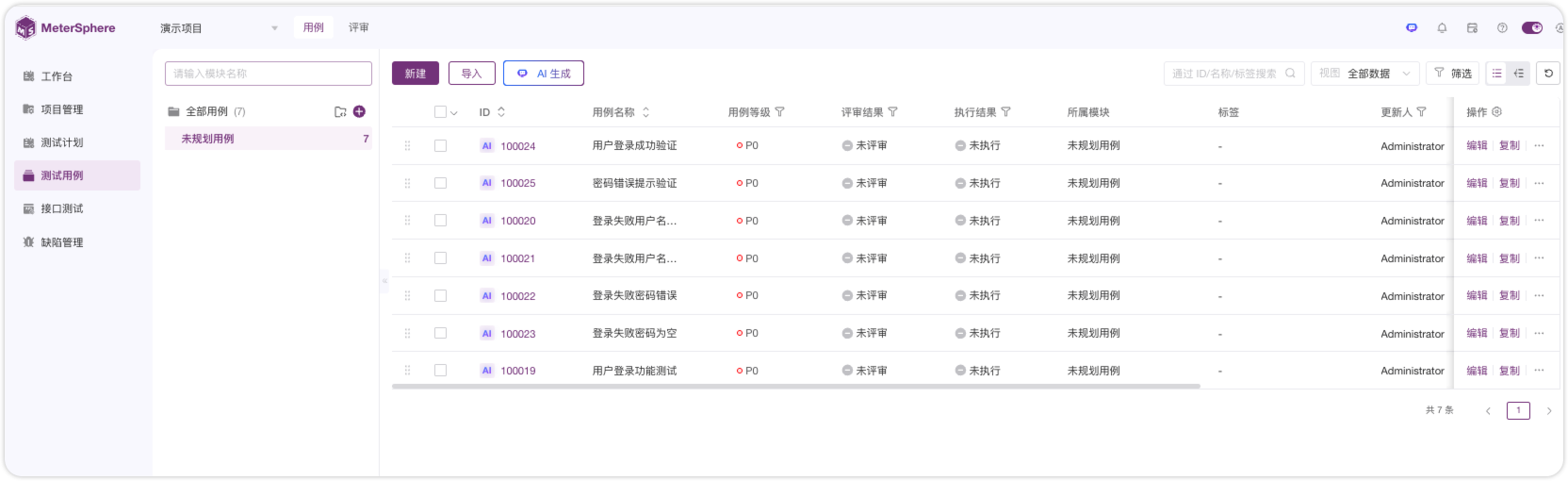Viewport: 1568px width, 481px height.
Task: Check the box for case 100020
Action: tap(440, 221)
